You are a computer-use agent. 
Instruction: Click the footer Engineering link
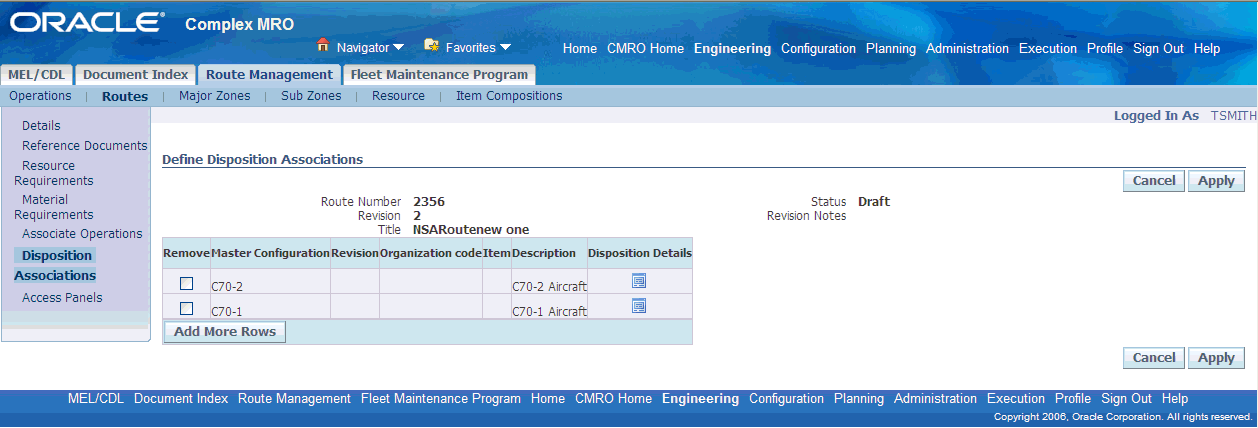pyautogui.click(x=701, y=398)
